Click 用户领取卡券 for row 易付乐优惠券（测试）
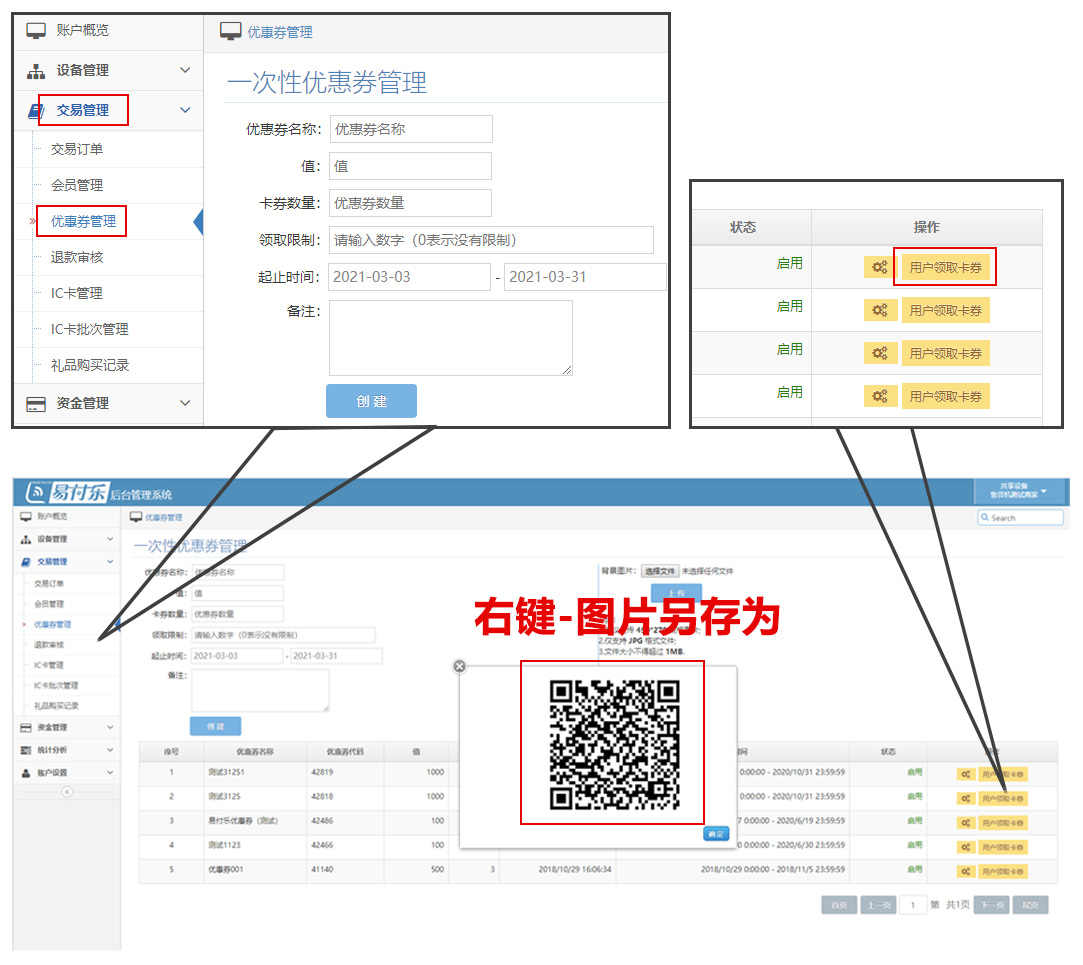The width and height of the screenshot is (1083, 965). coord(1002,823)
